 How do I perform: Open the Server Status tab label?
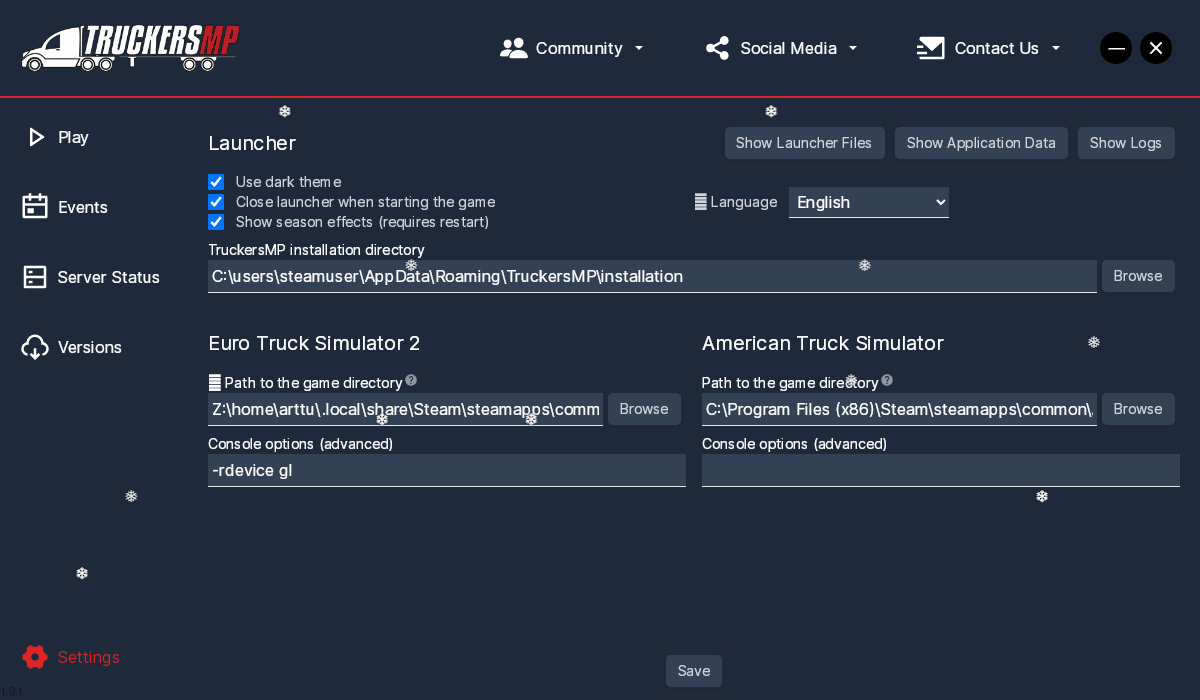[x=109, y=277]
